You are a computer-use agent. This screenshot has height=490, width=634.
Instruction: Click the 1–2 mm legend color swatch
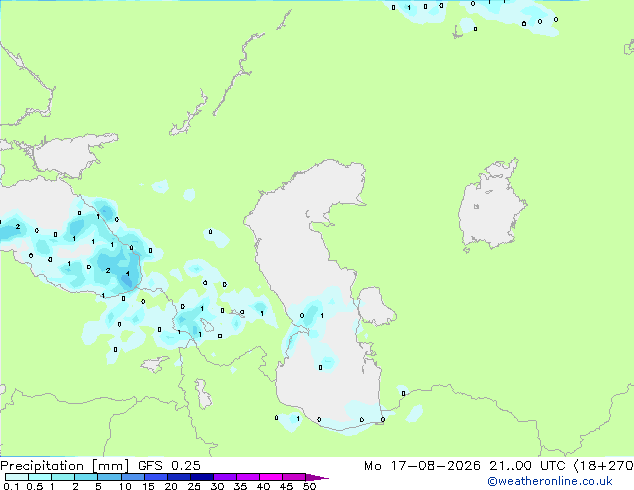coord(63,477)
